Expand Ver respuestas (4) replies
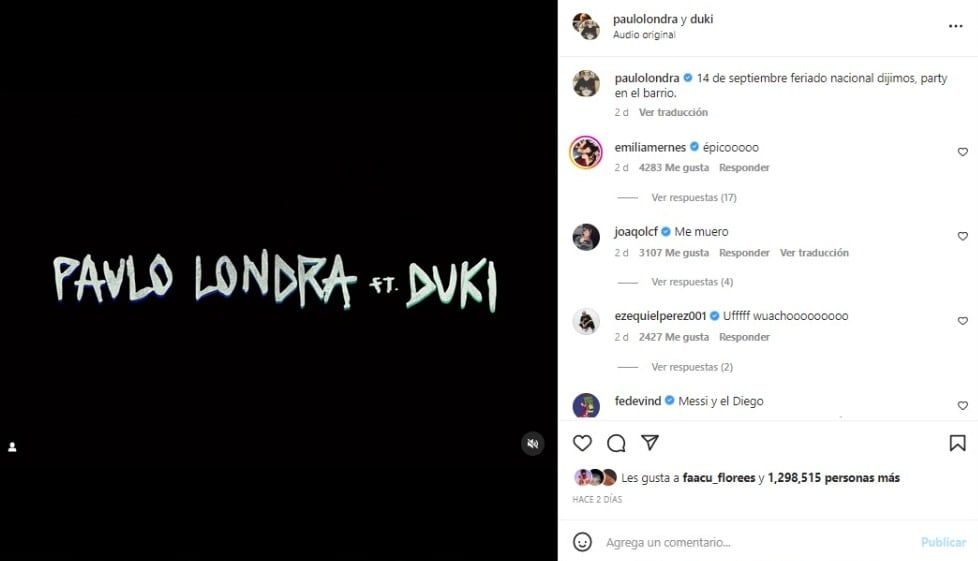978x561 pixels. [x=692, y=282]
